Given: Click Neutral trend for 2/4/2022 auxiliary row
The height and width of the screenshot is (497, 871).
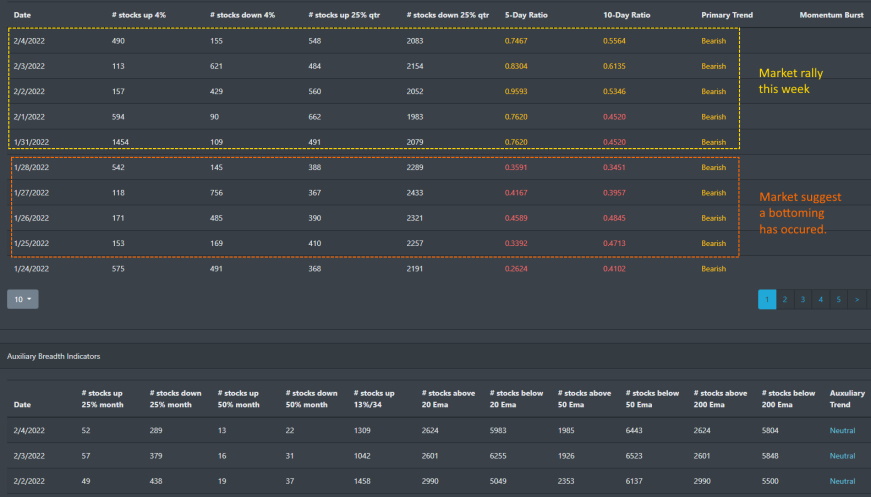Looking at the screenshot, I should point(842,430).
